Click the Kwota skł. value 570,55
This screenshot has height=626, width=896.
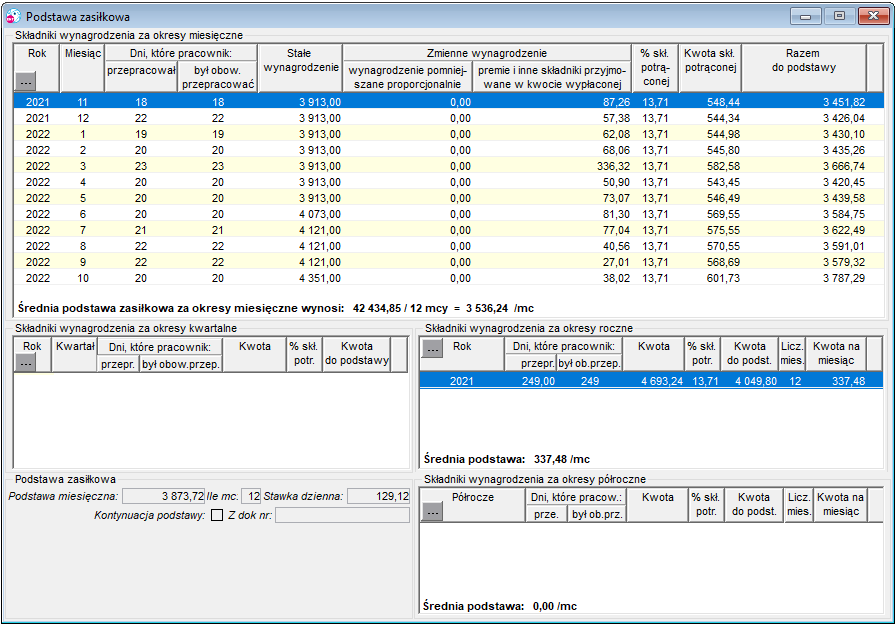[723, 246]
